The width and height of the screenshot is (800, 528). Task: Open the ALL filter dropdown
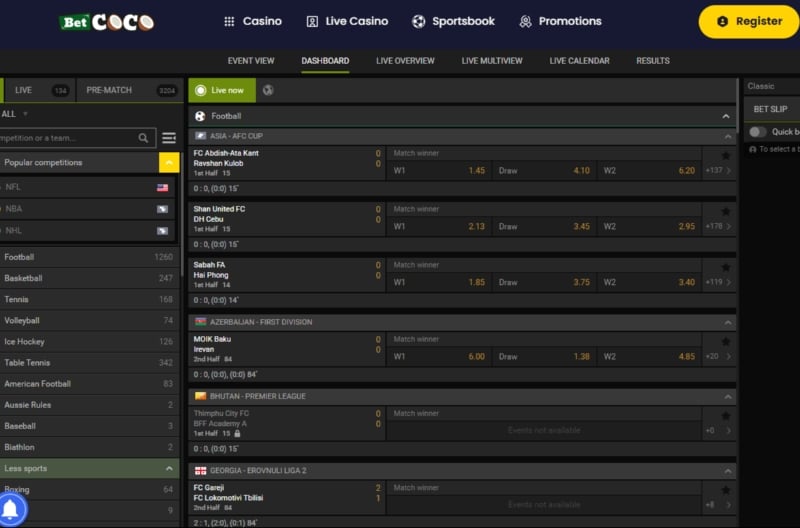14,114
